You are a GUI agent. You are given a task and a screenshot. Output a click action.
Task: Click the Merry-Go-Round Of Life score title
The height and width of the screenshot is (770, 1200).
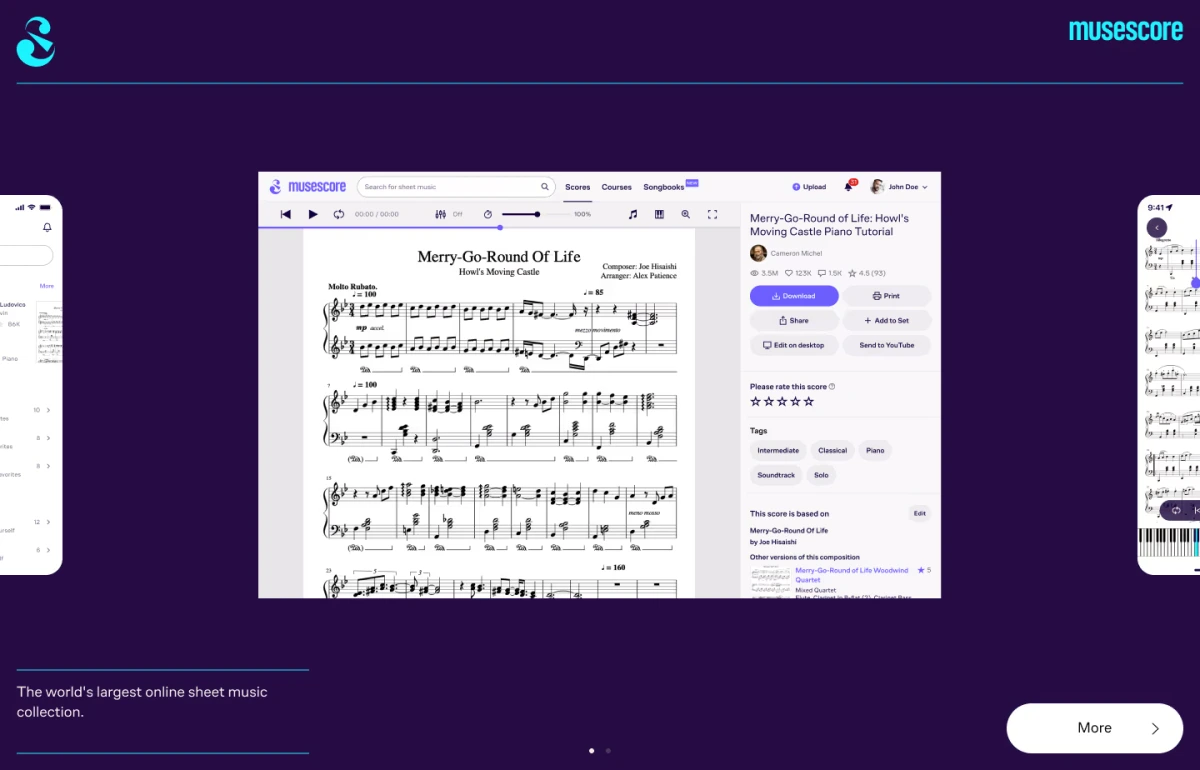(x=499, y=257)
